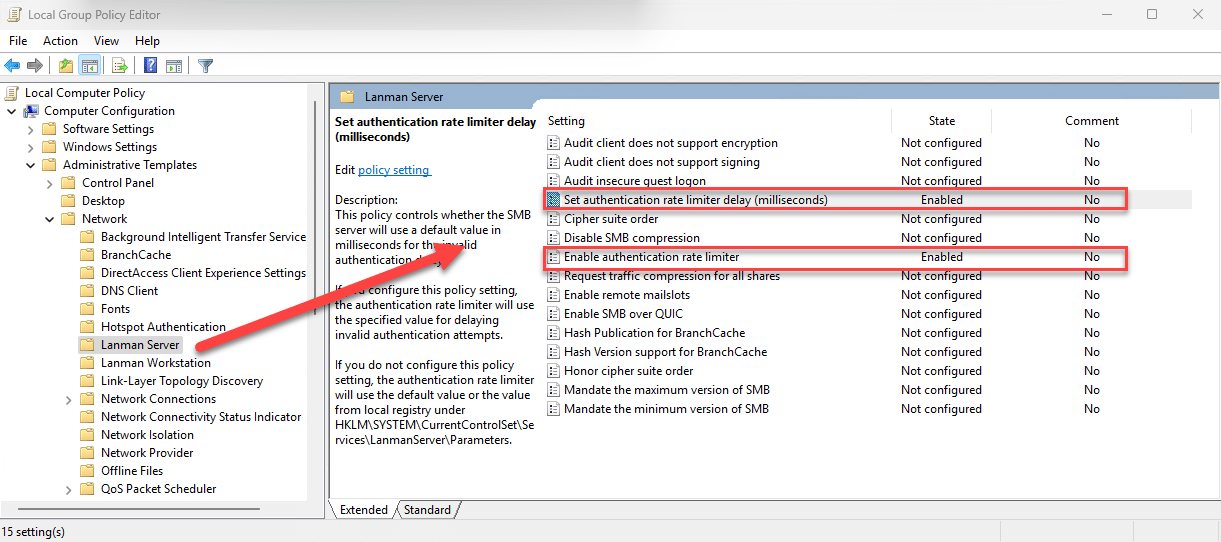Expand the Software Settings node
The width and height of the screenshot is (1221, 542).
[x=30, y=129]
